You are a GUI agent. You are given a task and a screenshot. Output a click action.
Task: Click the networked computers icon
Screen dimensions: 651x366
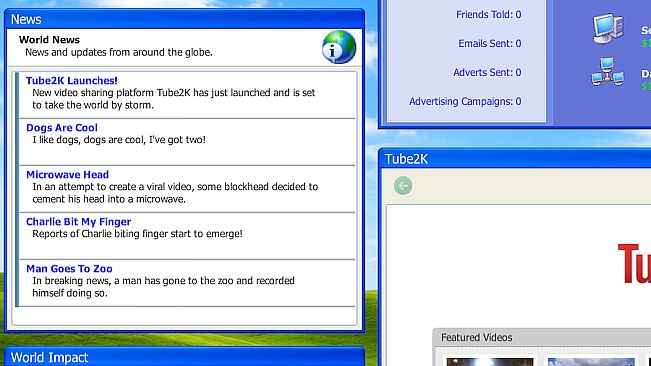607,72
